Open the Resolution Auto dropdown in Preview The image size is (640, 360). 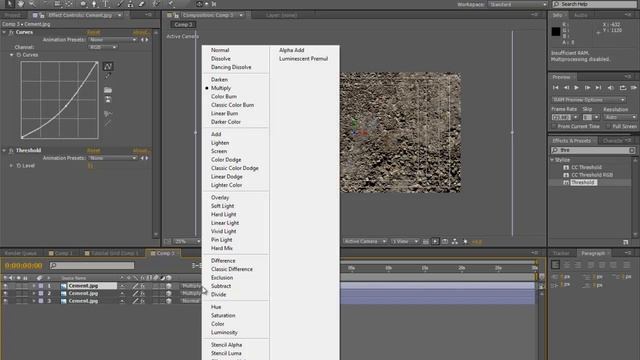[620, 118]
